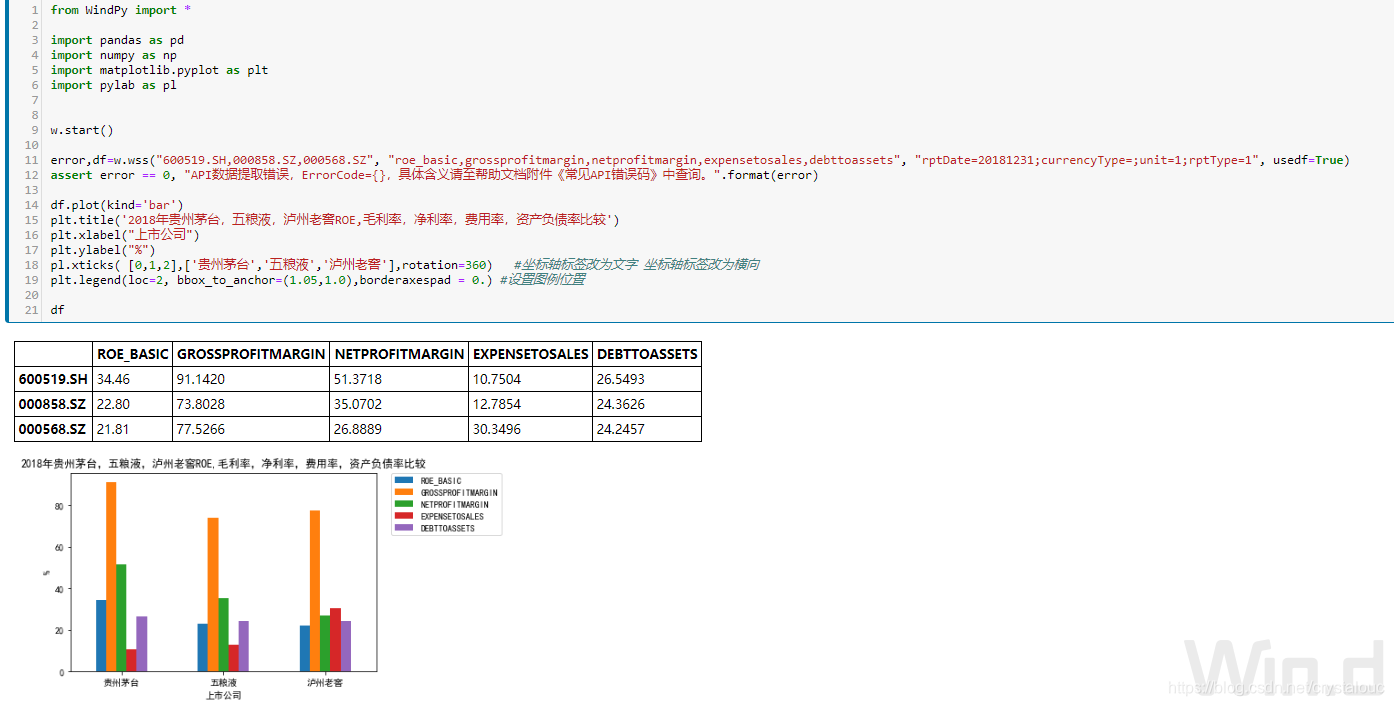Click the plt.xlabel code line
Screen dimensions: 1394x706
coord(125,235)
